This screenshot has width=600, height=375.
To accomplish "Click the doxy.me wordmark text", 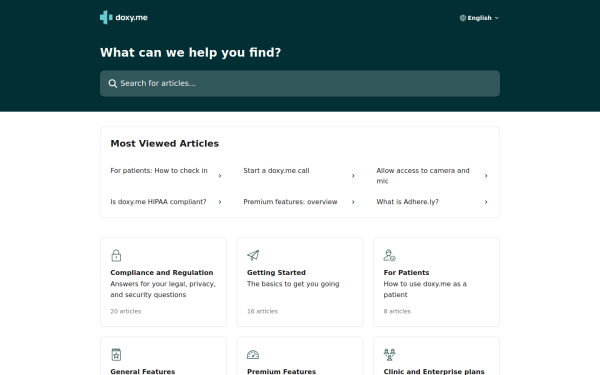I will click(x=131, y=18).
